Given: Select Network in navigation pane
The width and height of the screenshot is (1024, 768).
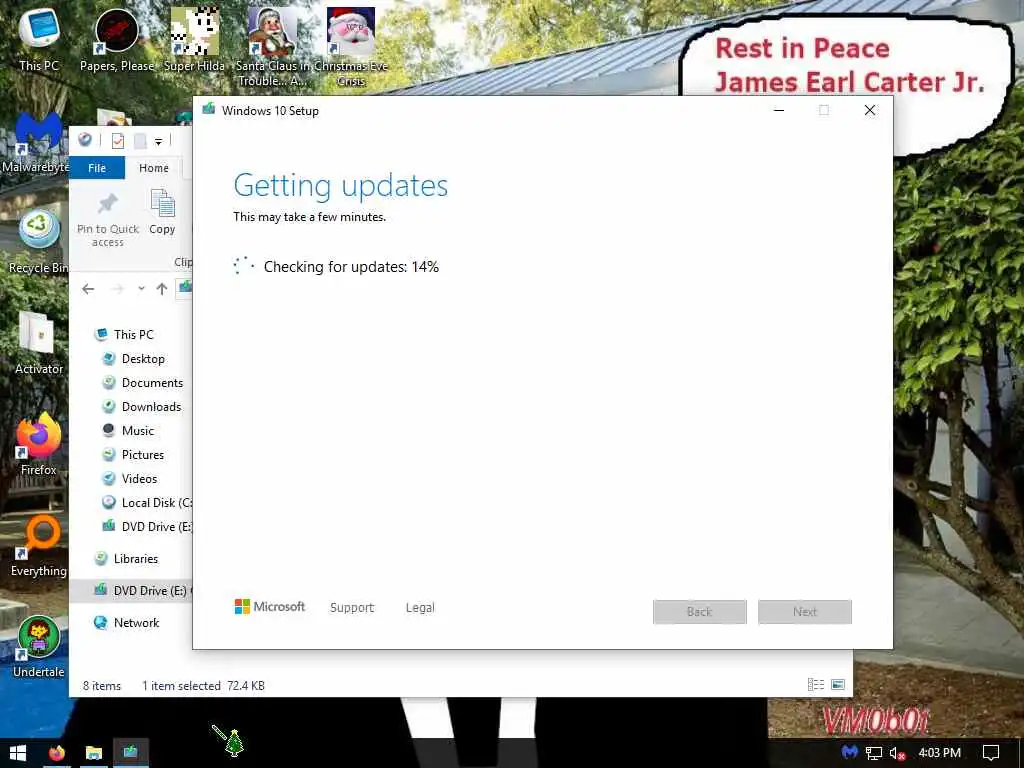Looking at the screenshot, I should (x=136, y=623).
